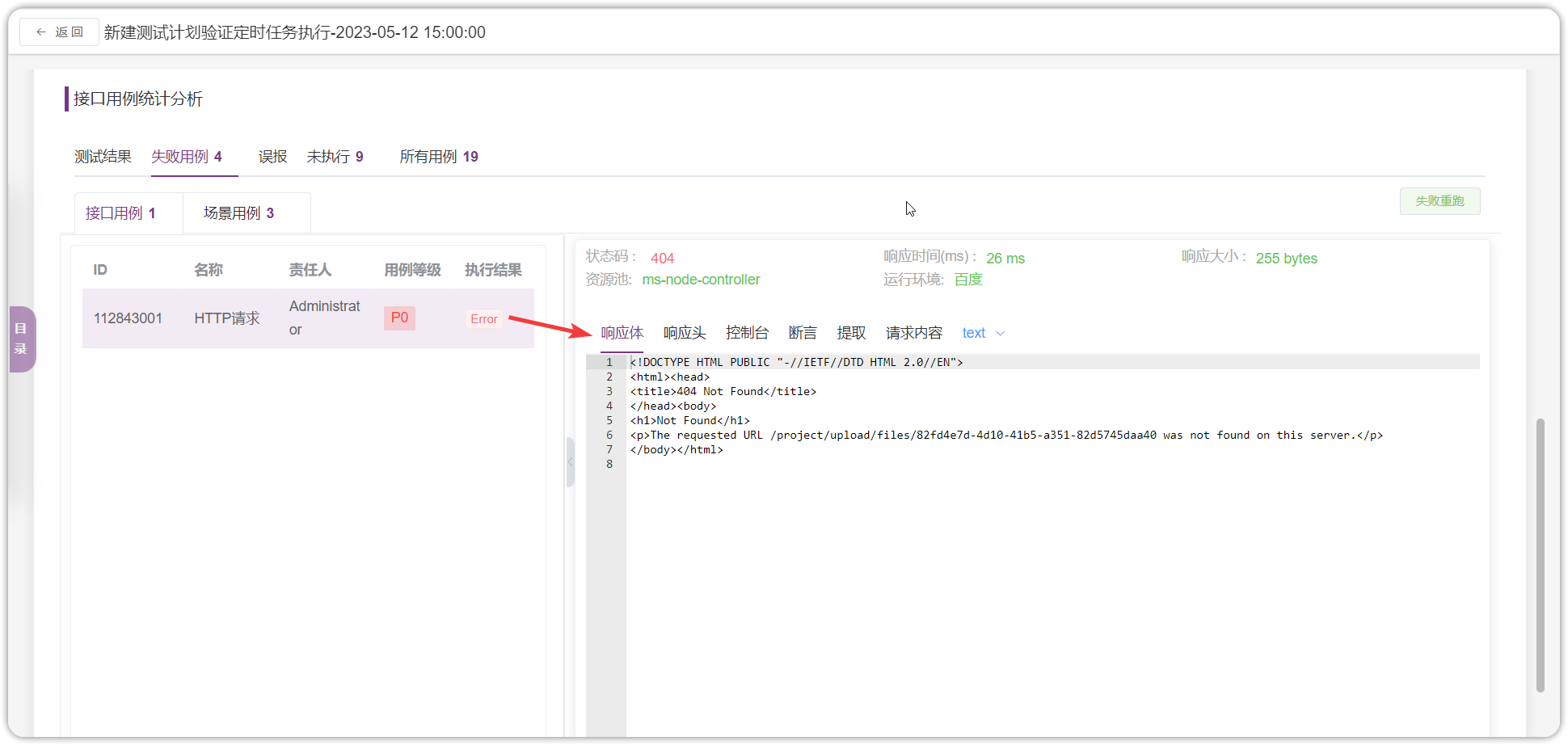Click the Error result tag
The height and width of the screenshot is (745, 1568).
point(484,319)
